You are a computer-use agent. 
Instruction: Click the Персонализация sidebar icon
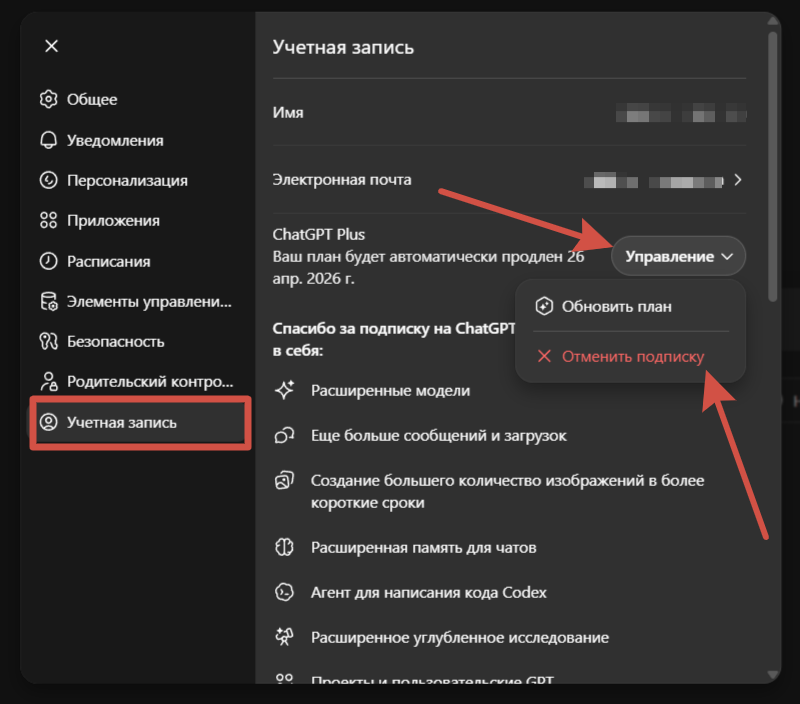pos(48,180)
